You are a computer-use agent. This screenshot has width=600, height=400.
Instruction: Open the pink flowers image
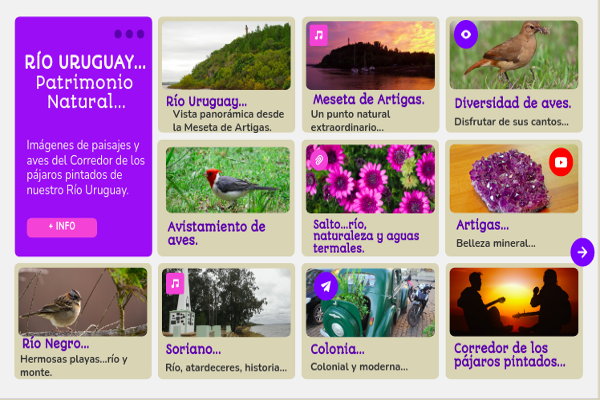pos(370,179)
